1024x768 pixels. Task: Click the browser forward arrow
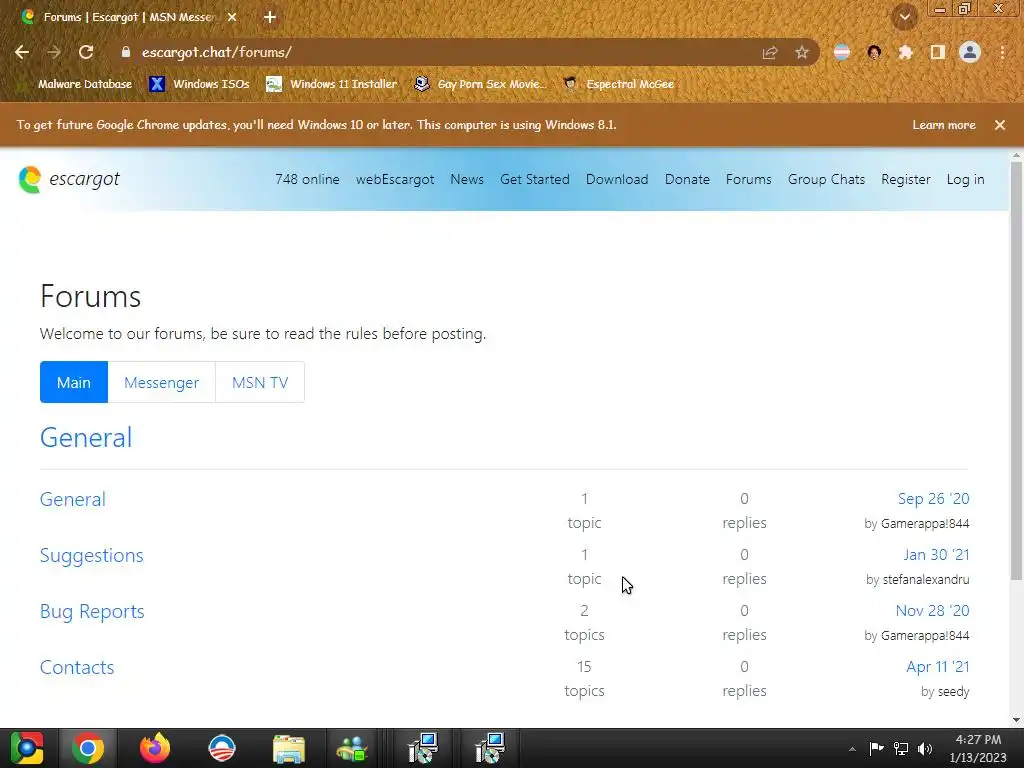pyautogui.click(x=54, y=52)
